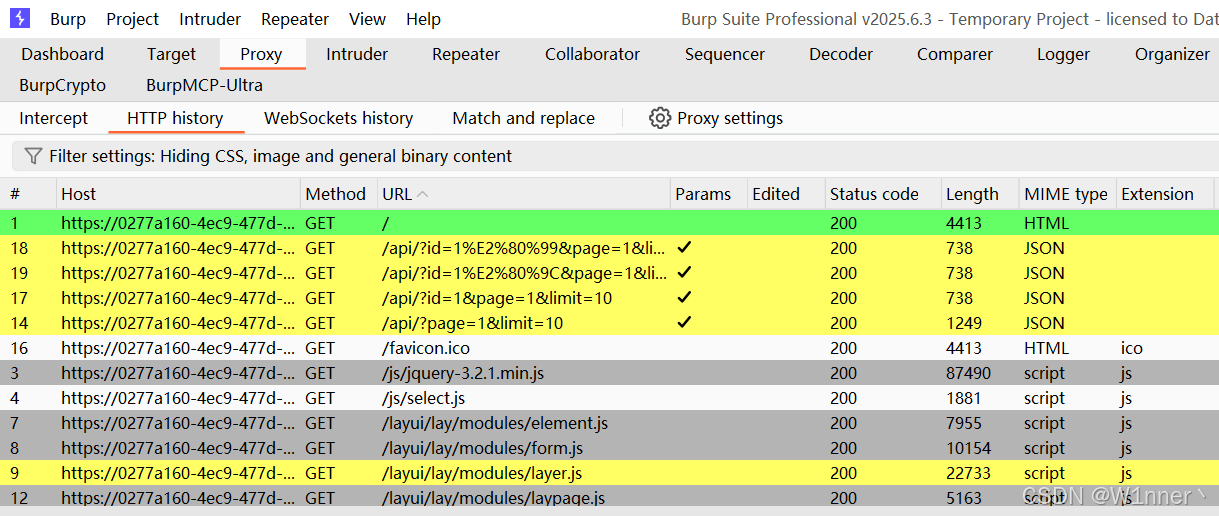Screen dimensions: 1219x516
Task: Select the /api/?id=1%E2%80%99 request row
Action: [x=609, y=248]
